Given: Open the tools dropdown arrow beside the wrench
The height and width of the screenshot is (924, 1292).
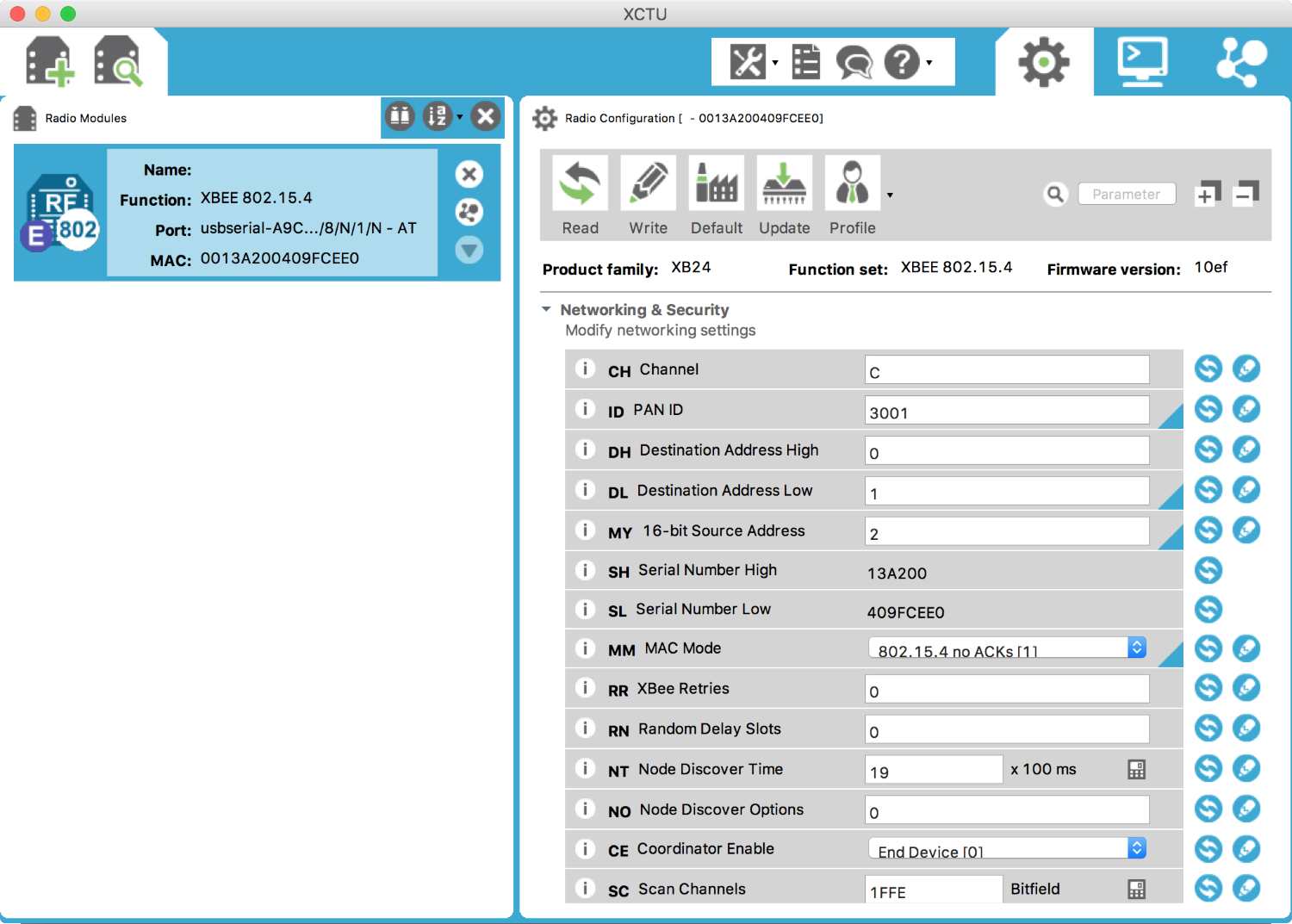Looking at the screenshot, I should (x=775, y=62).
